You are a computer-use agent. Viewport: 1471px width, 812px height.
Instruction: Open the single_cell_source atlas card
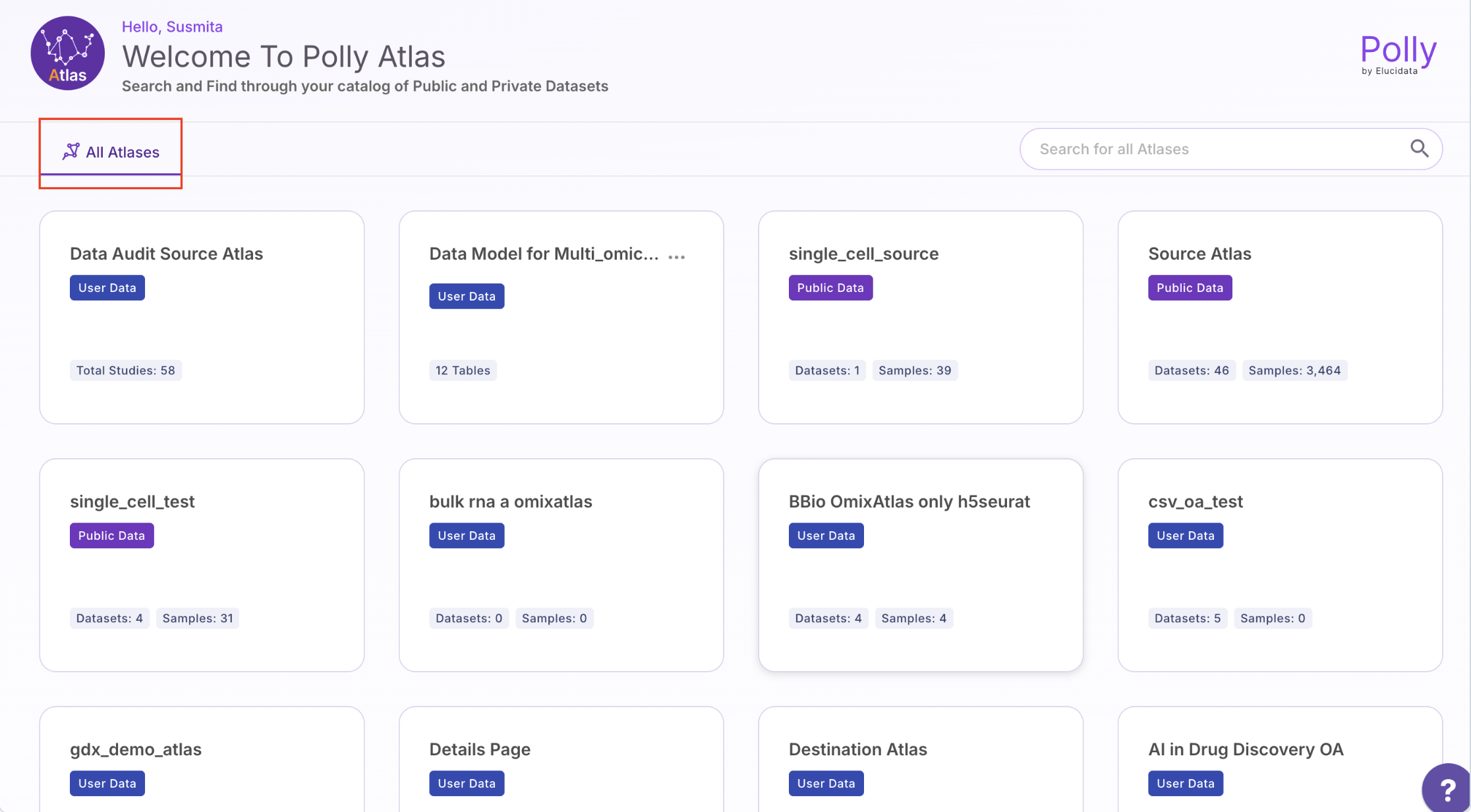(920, 316)
